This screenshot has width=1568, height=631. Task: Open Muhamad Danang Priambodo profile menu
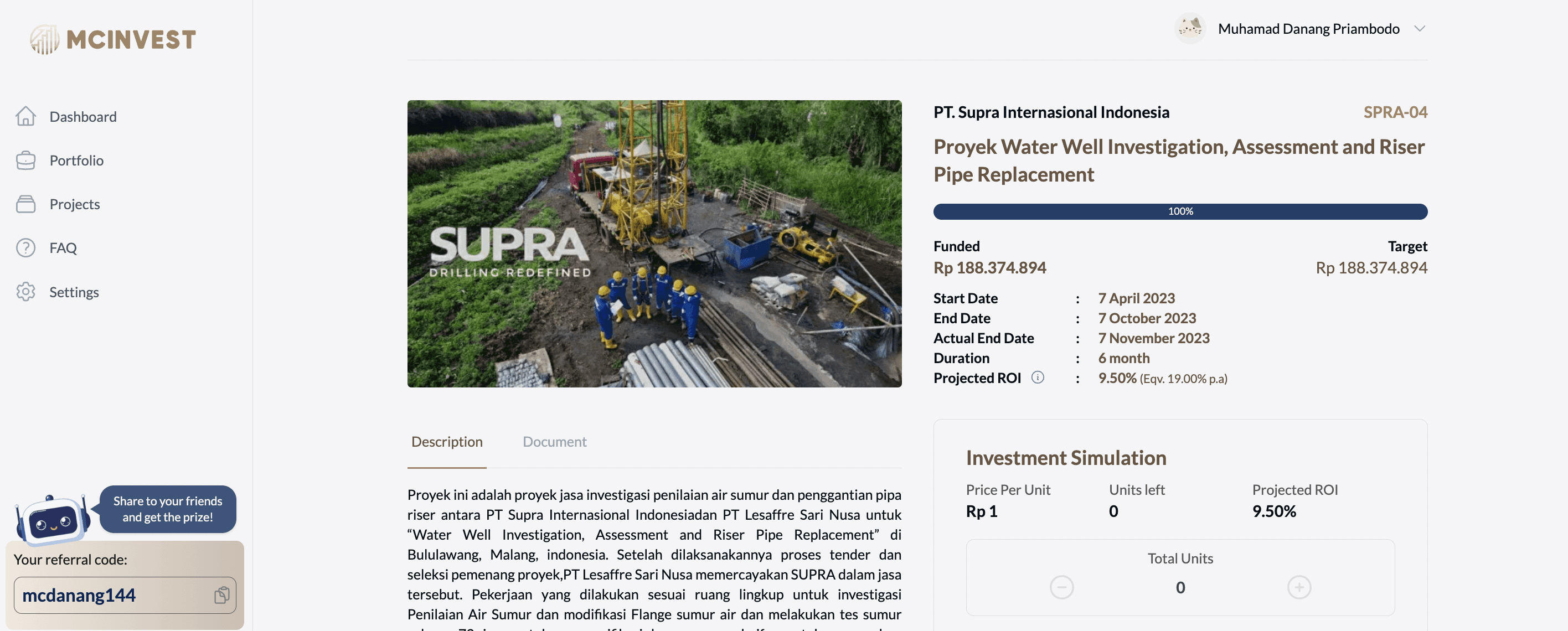point(1308,29)
